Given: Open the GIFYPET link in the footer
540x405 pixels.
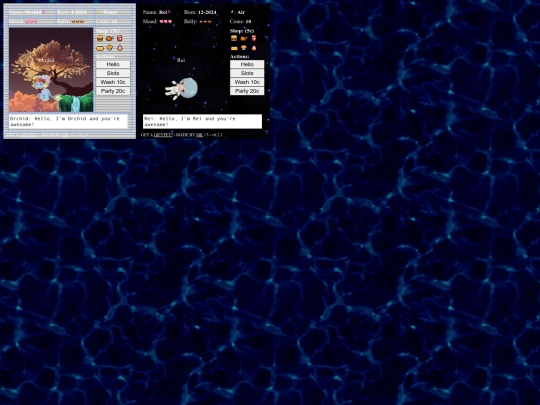Looking at the screenshot, I should 163,135.
